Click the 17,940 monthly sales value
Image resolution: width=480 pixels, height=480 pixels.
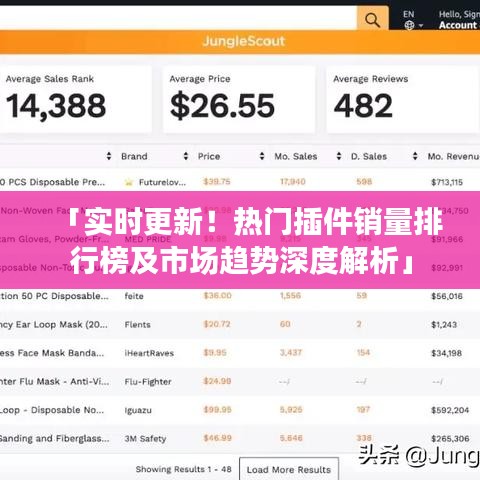(293, 182)
